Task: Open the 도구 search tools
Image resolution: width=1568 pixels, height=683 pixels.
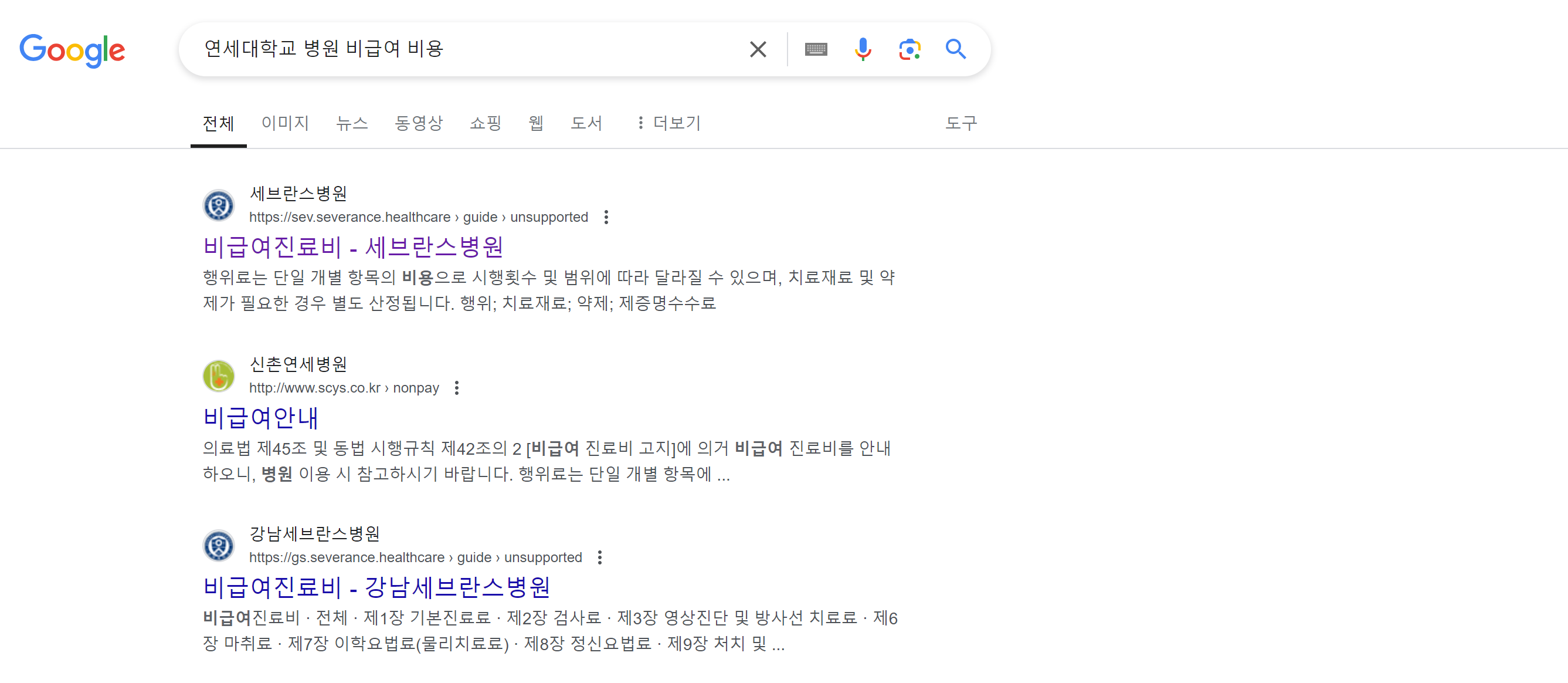Action: 962,124
